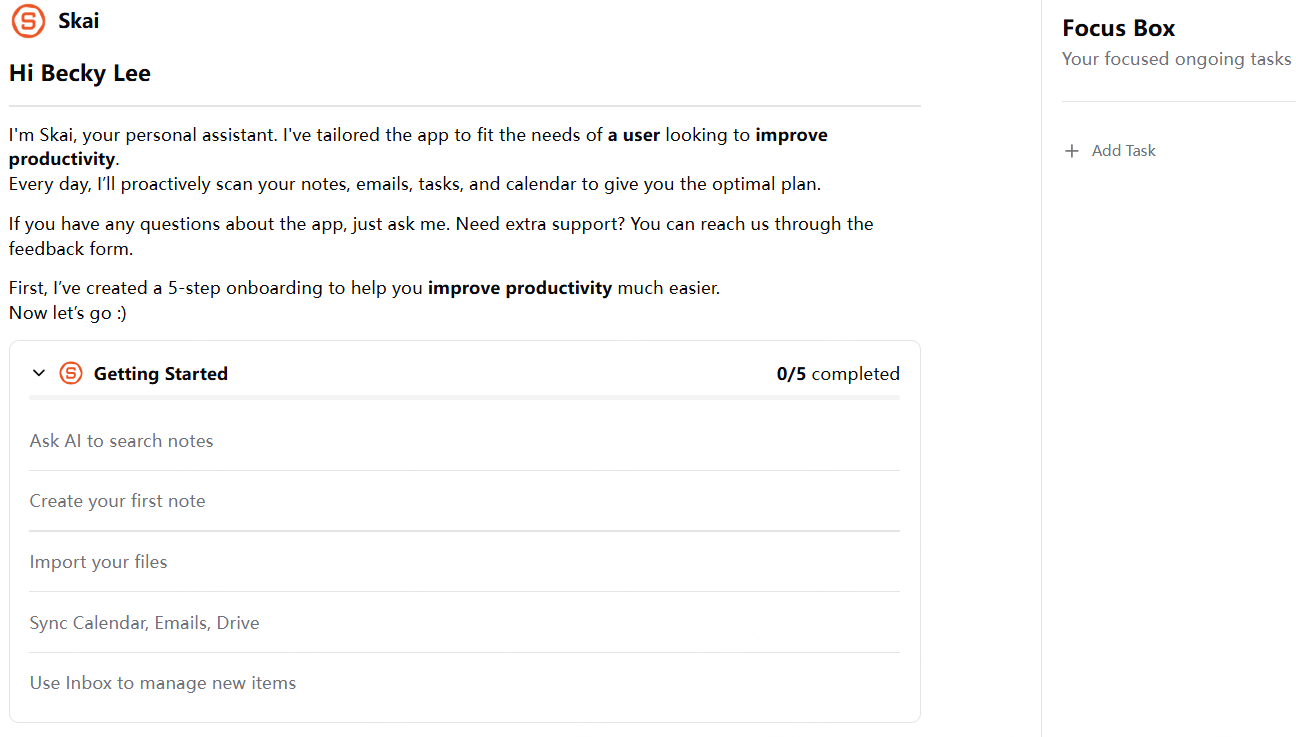Click the bold 'a user' text
1296x737 pixels.
point(634,135)
